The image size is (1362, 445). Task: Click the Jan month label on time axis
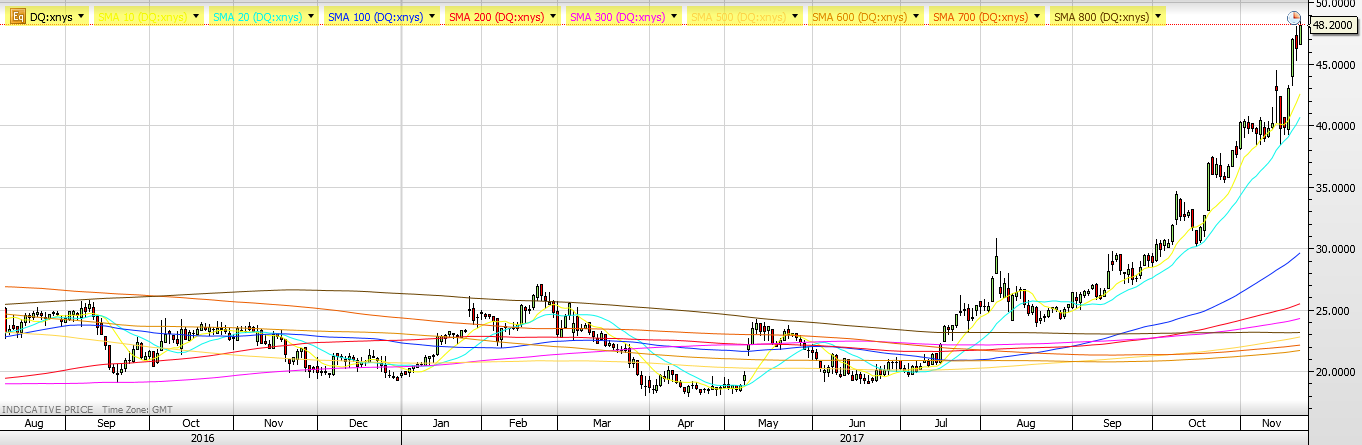[441, 423]
